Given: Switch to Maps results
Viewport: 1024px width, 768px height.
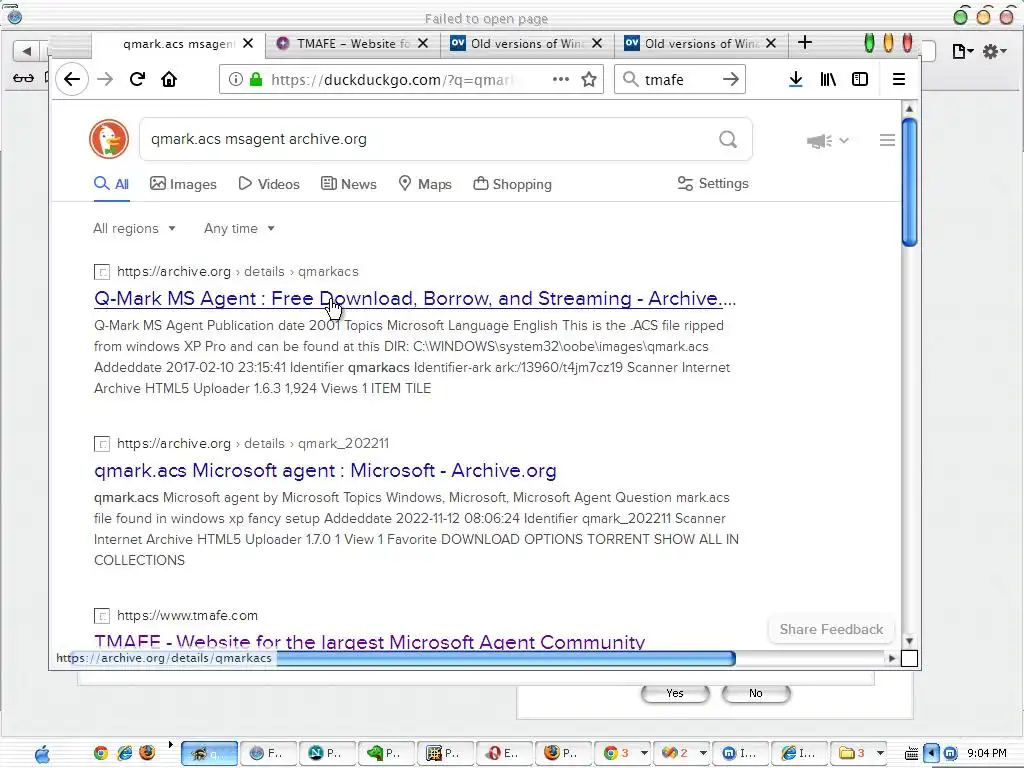Looking at the screenshot, I should pyautogui.click(x=425, y=184).
